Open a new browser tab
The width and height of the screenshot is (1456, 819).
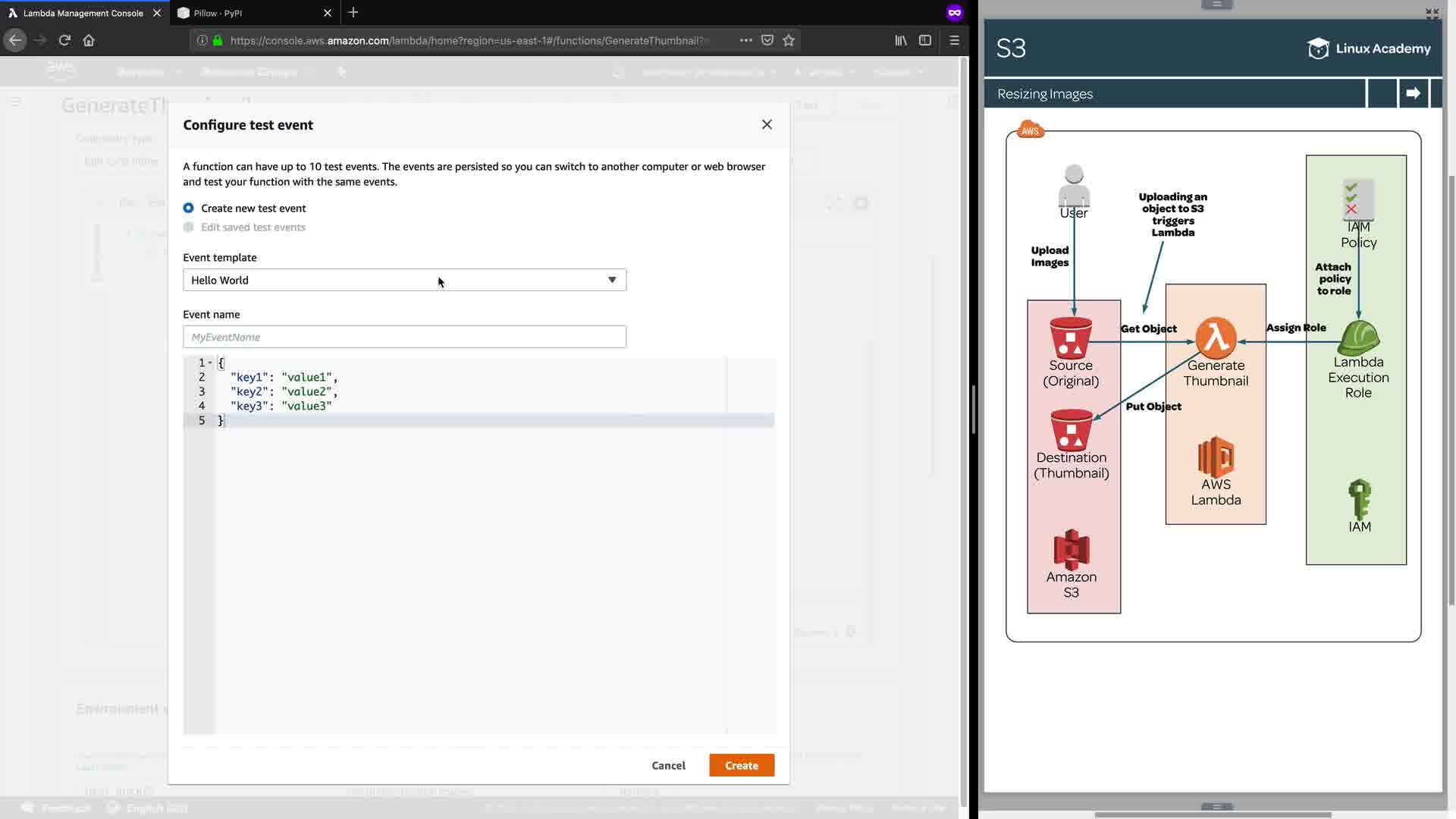(x=353, y=13)
